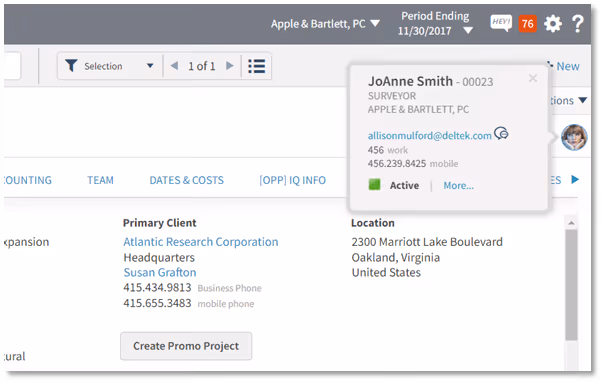The width and height of the screenshot is (602, 382).
Task: Open settings gear icon
Action: [553, 24]
